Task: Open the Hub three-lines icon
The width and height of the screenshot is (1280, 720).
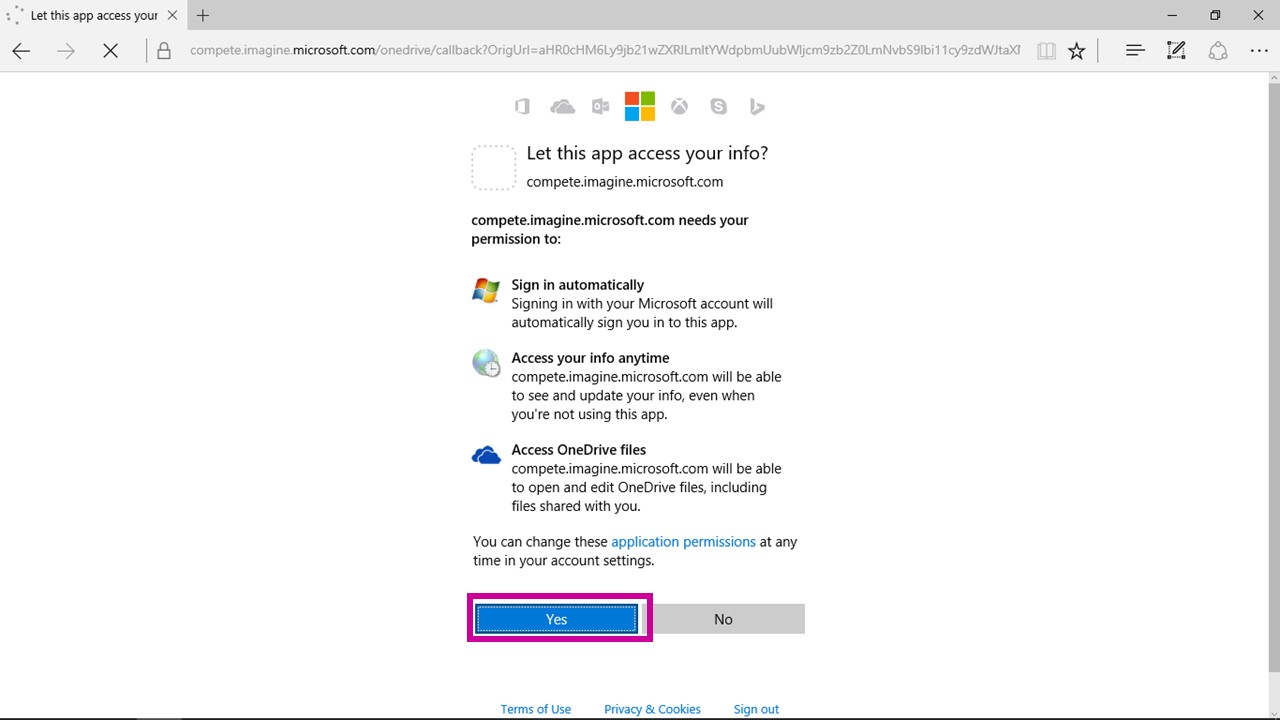Action: [x=1135, y=50]
